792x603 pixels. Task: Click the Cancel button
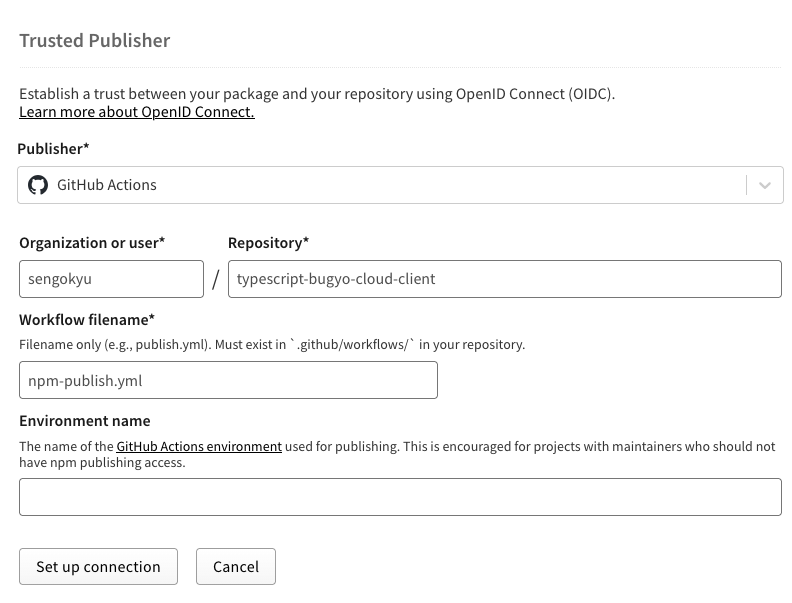236,567
